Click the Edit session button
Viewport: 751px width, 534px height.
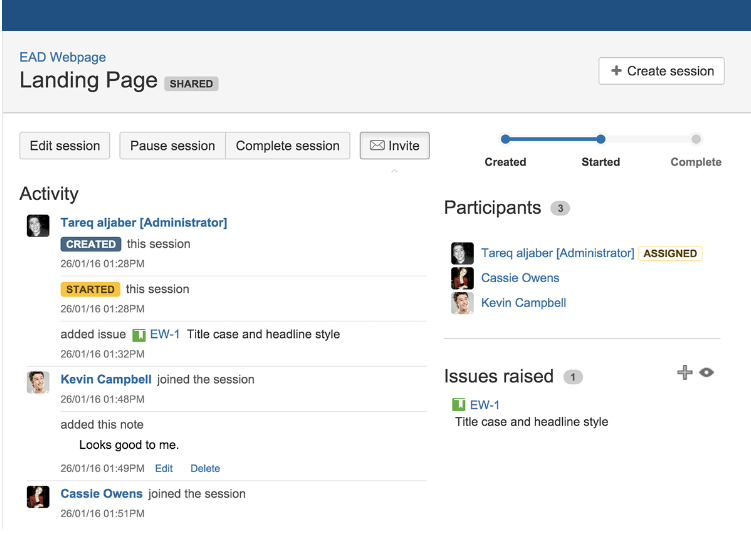pos(65,146)
